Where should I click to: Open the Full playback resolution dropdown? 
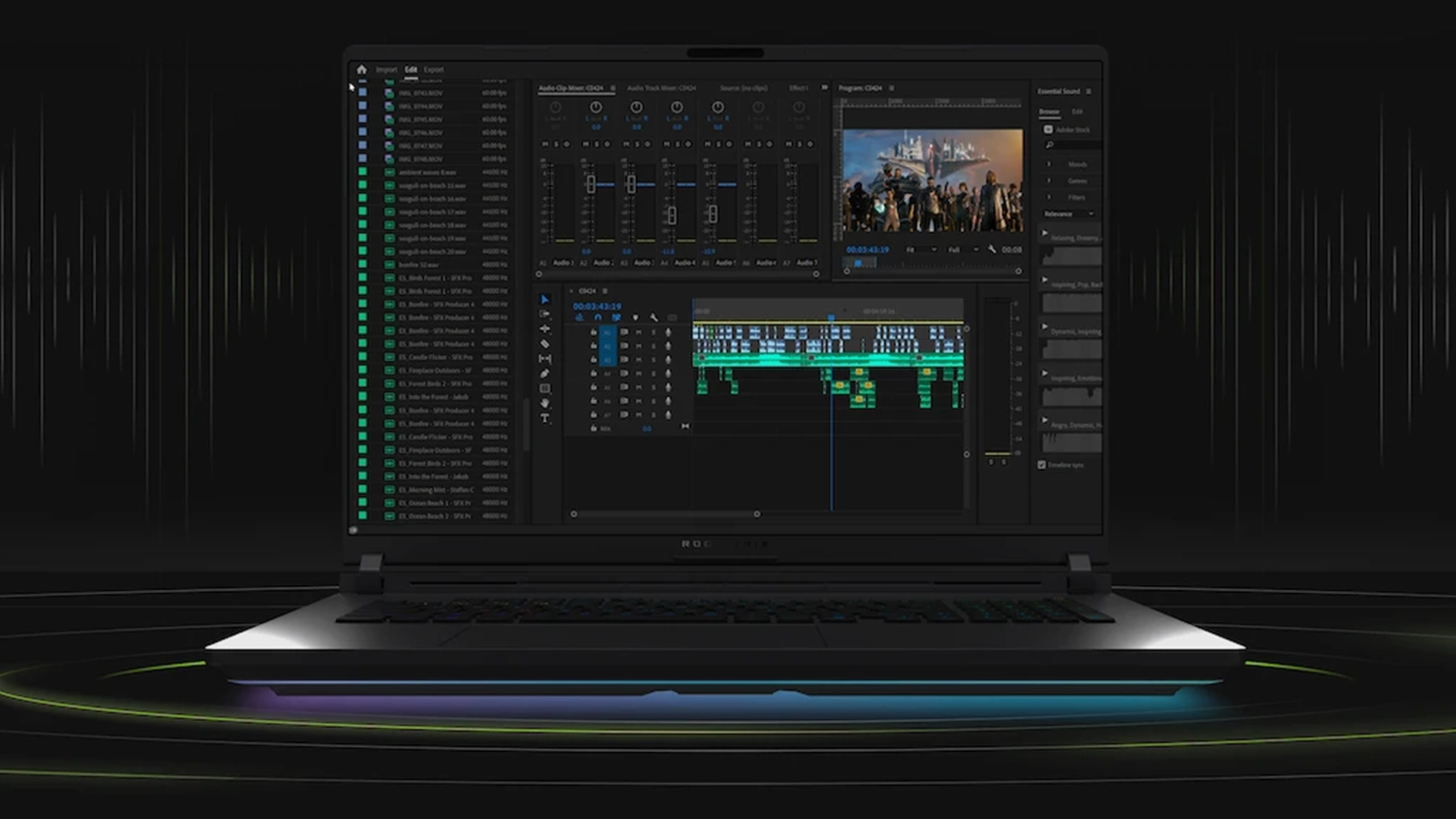point(963,249)
